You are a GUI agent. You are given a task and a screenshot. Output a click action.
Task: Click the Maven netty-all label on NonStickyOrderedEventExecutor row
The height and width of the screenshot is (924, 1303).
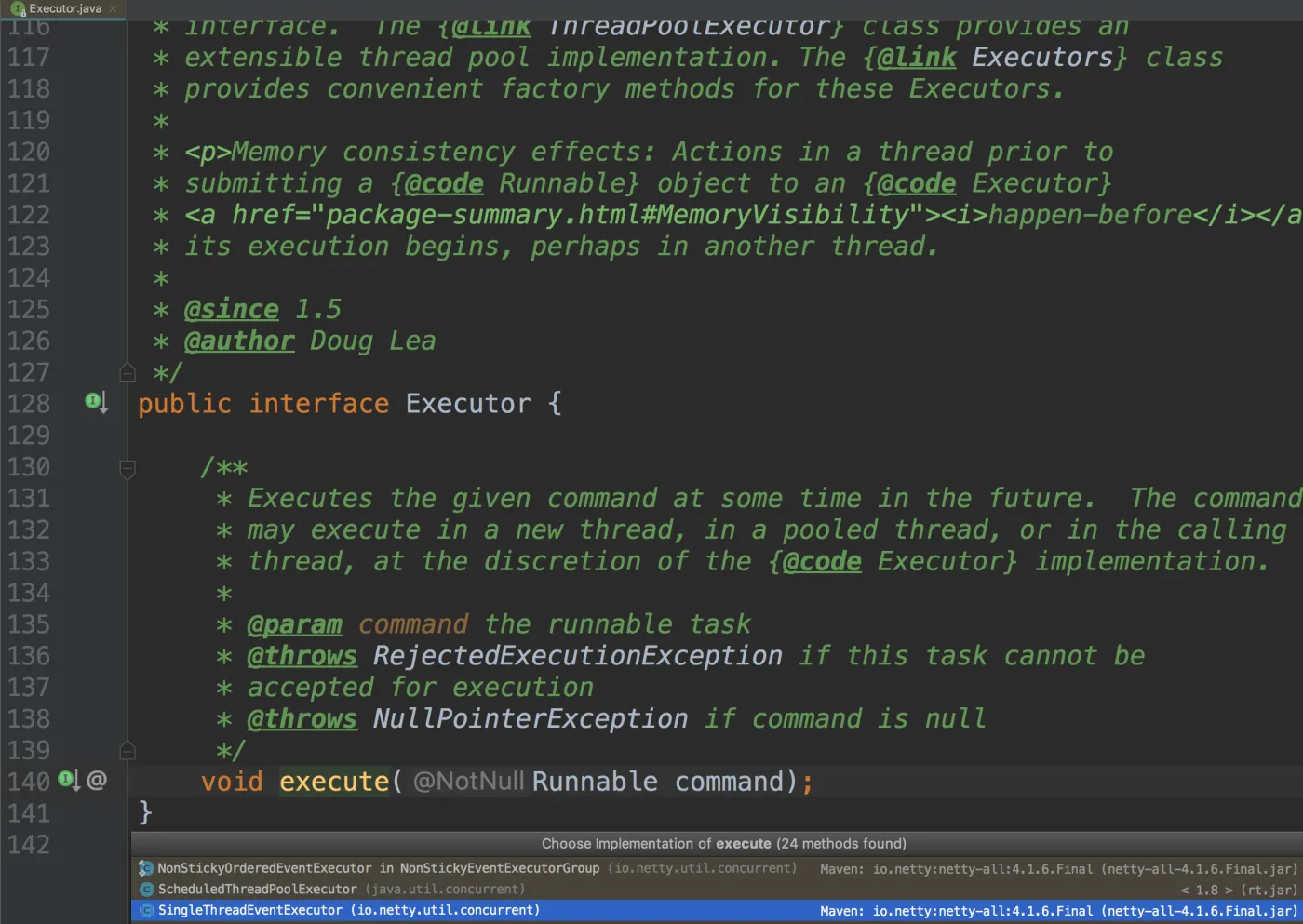tap(1058, 869)
